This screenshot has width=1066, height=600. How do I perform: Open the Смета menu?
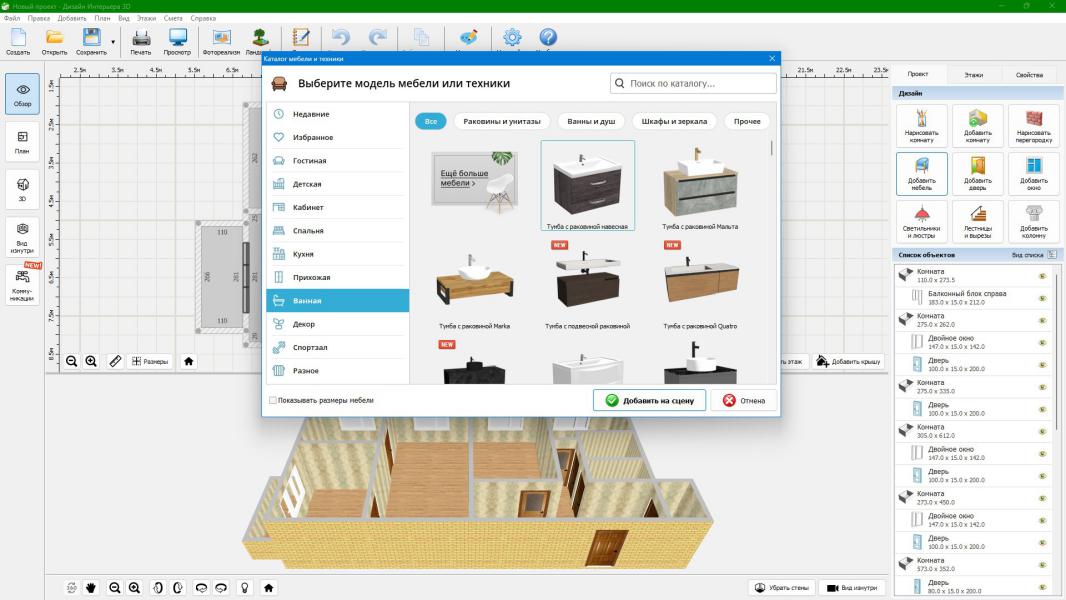(171, 18)
